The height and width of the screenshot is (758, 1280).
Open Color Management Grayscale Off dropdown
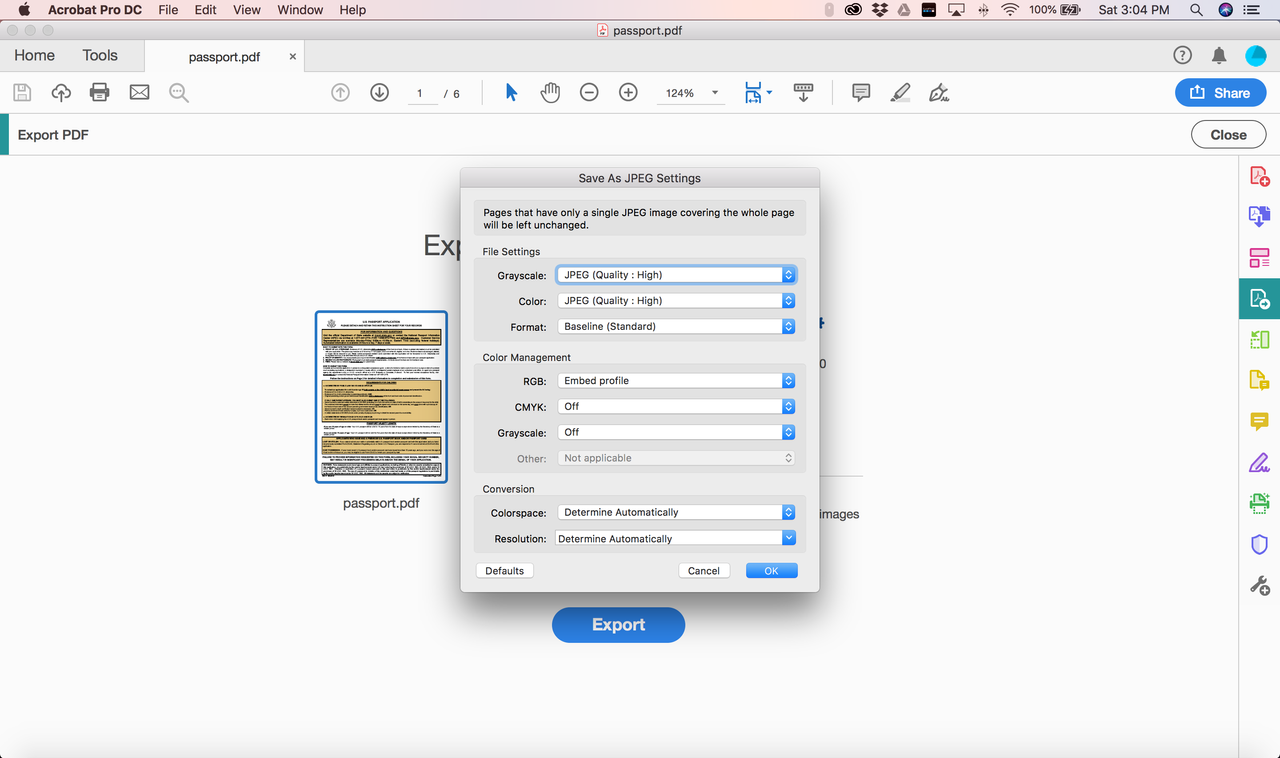pyautogui.click(x=676, y=432)
